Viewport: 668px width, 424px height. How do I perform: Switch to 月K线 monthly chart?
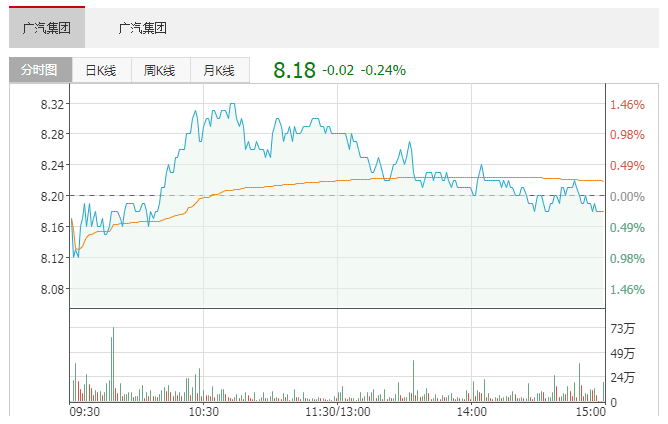(x=219, y=70)
